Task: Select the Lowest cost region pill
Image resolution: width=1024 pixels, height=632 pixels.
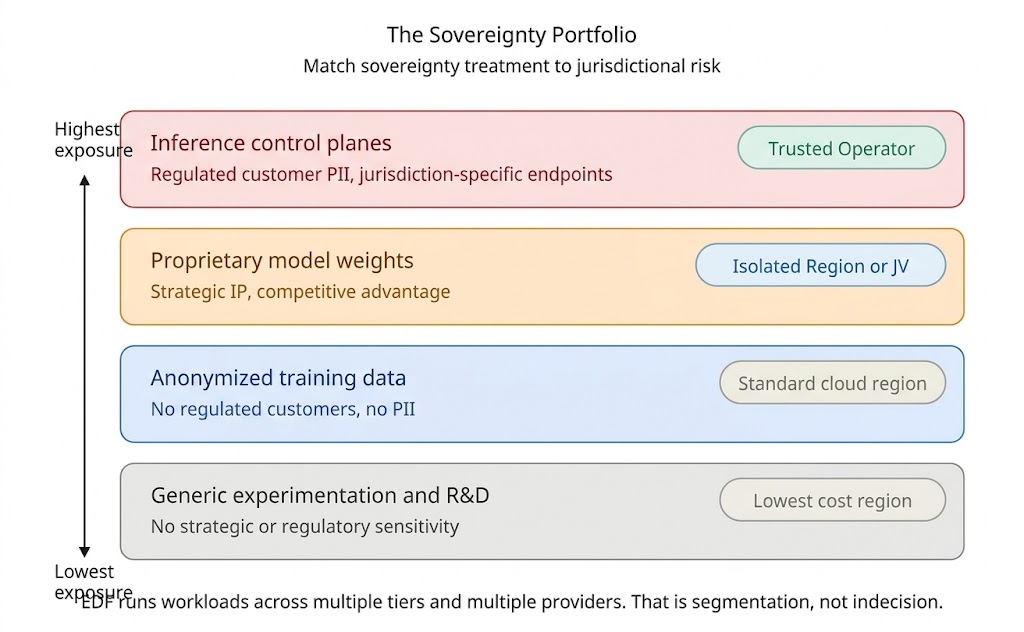Action: (832, 501)
